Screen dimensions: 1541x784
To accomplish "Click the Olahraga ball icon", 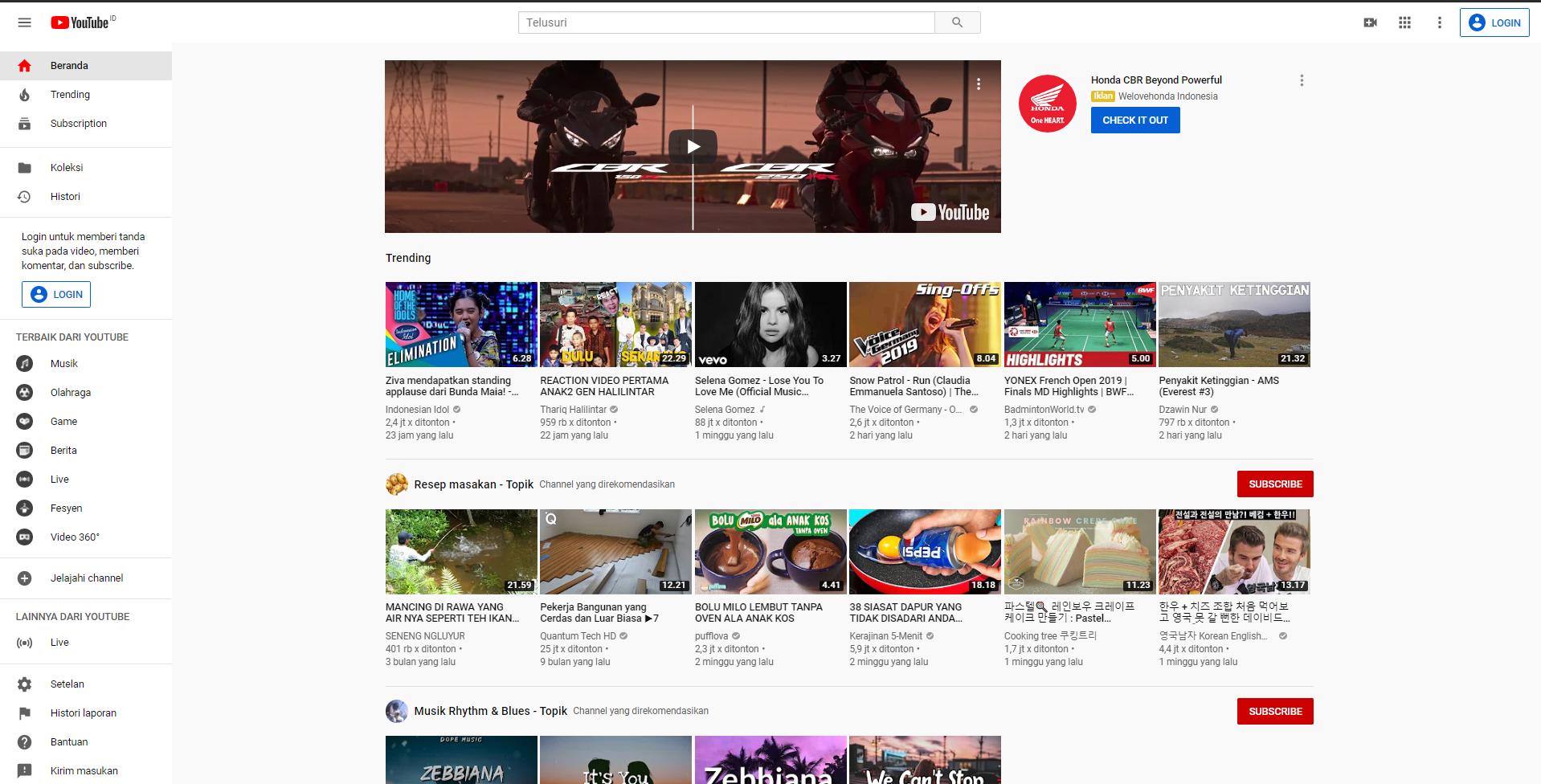I will click(25, 393).
